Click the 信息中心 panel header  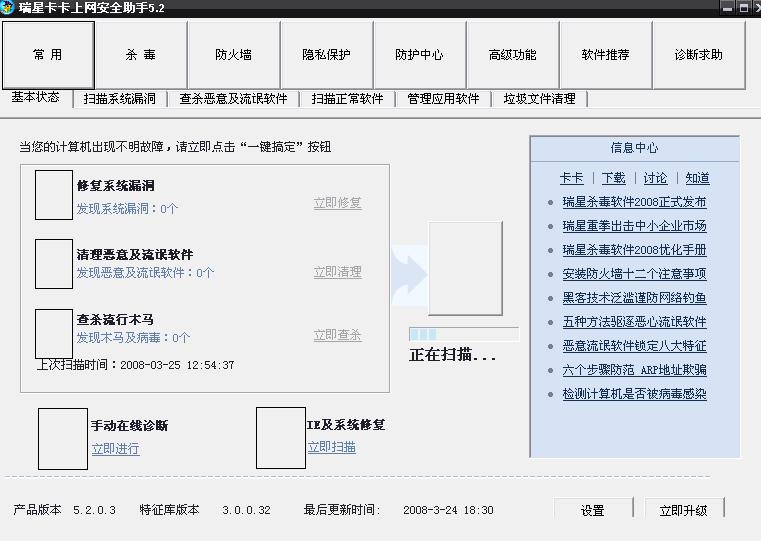634,148
